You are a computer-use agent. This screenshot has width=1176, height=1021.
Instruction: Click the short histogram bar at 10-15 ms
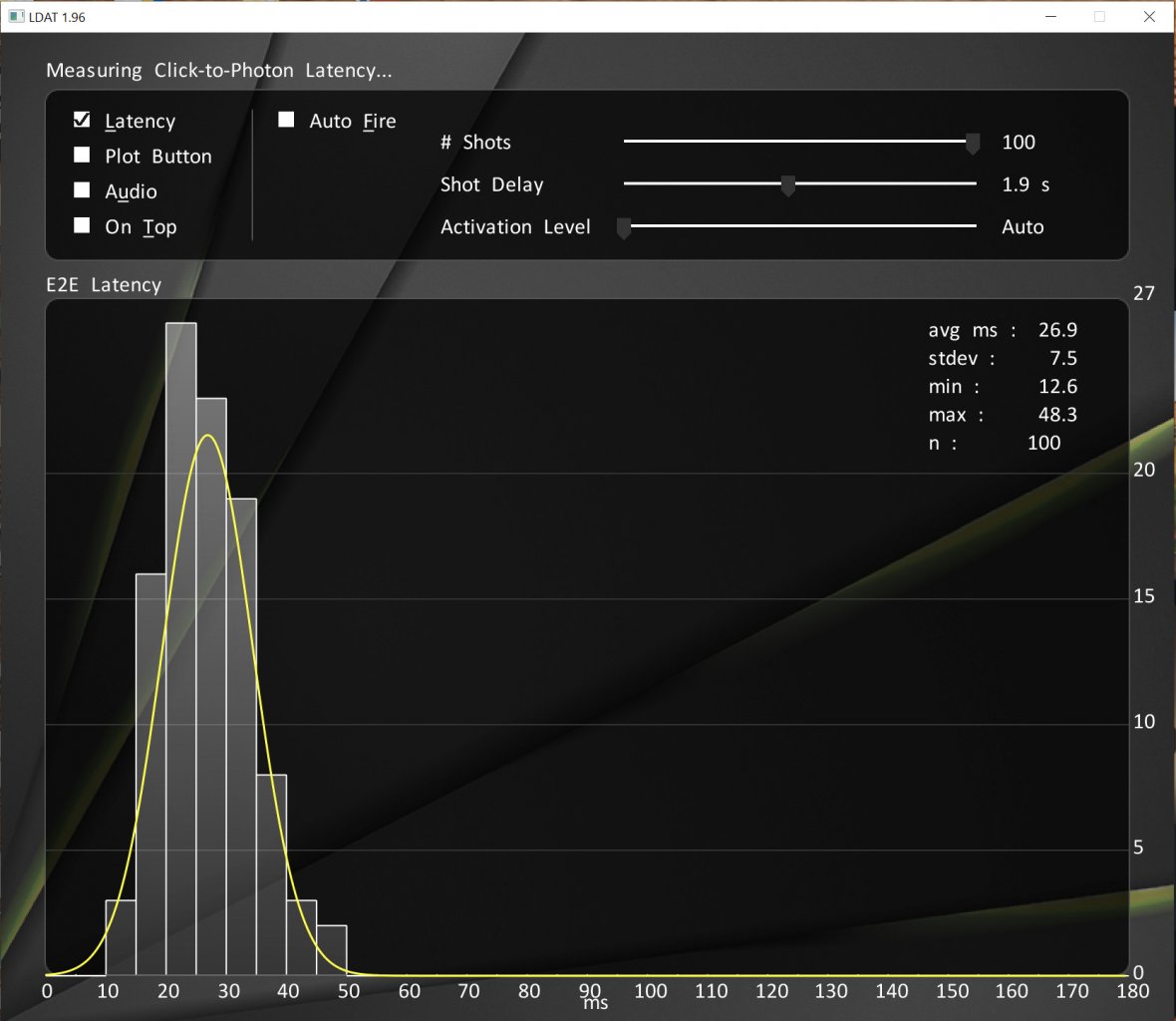(121, 937)
